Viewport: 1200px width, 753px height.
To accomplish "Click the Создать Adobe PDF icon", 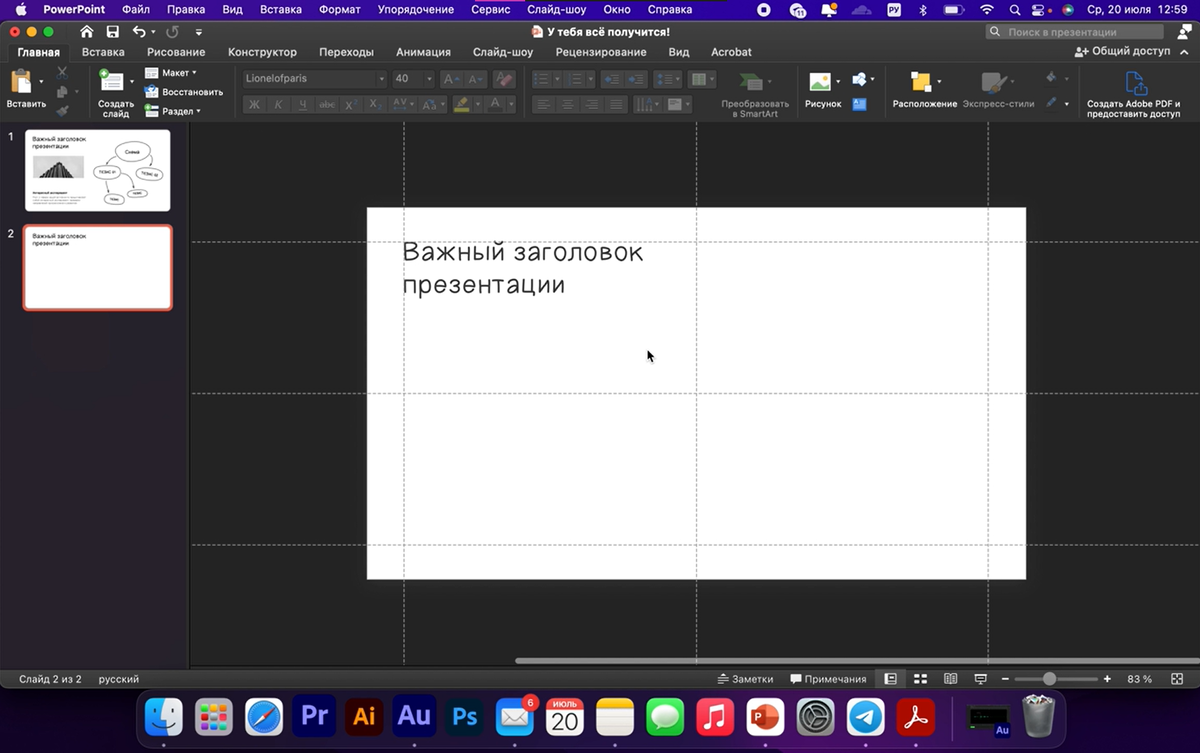I will tap(1133, 83).
